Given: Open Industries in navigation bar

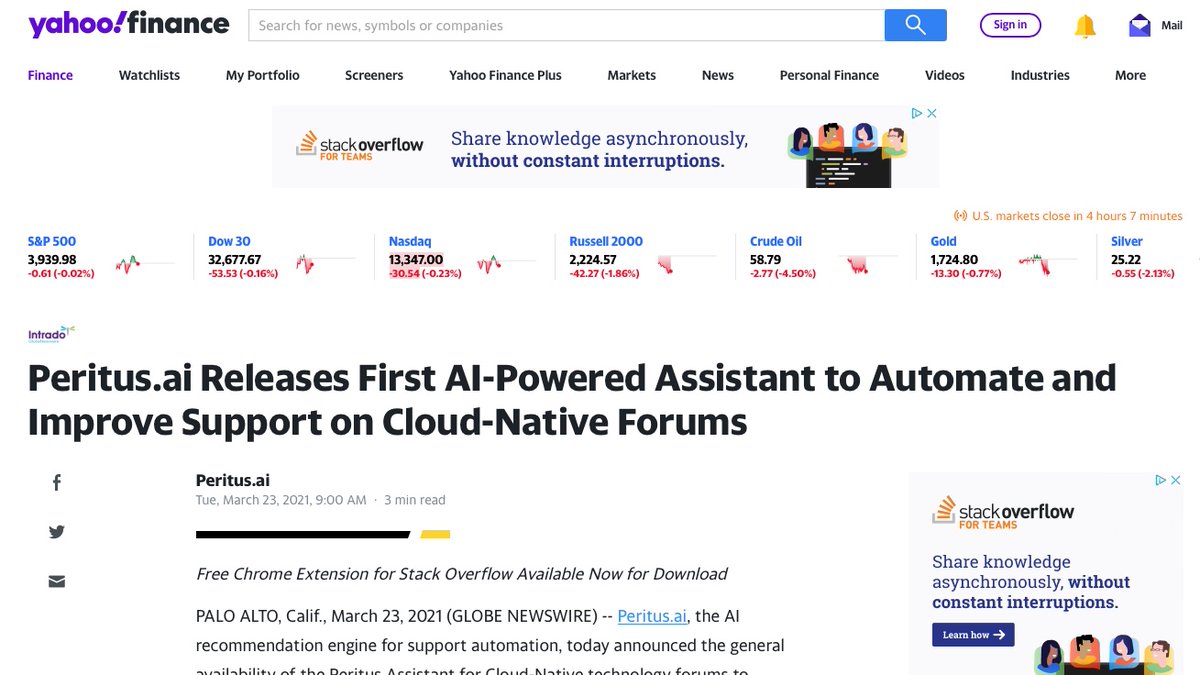Looking at the screenshot, I should tap(1040, 75).
